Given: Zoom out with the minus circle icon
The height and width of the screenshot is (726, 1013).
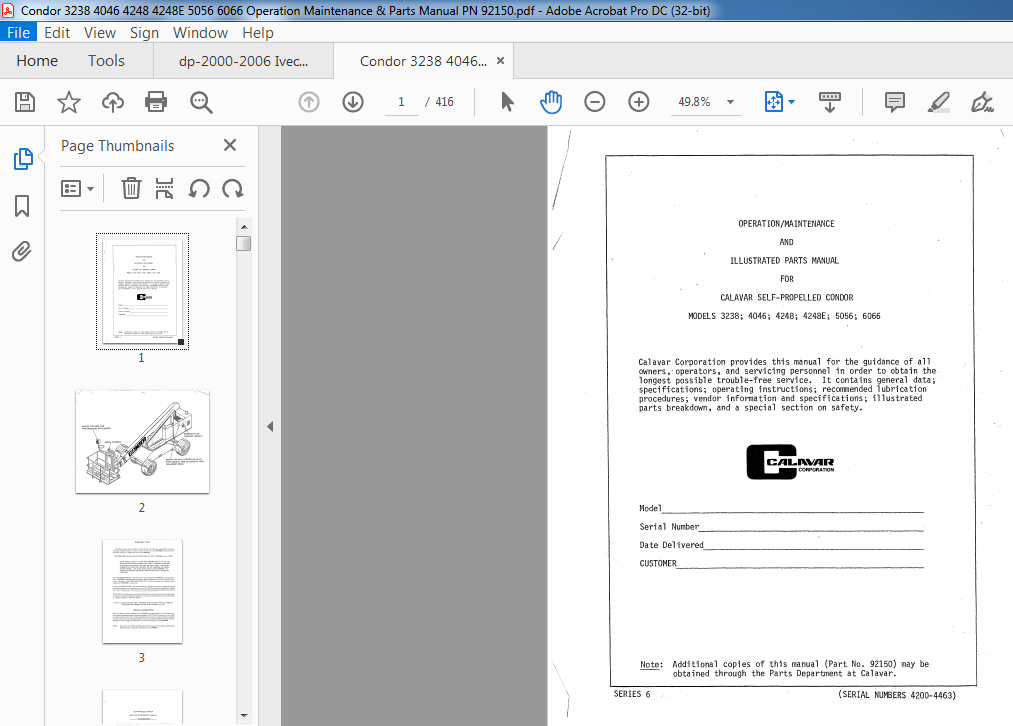Looking at the screenshot, I should pos(594,102).
